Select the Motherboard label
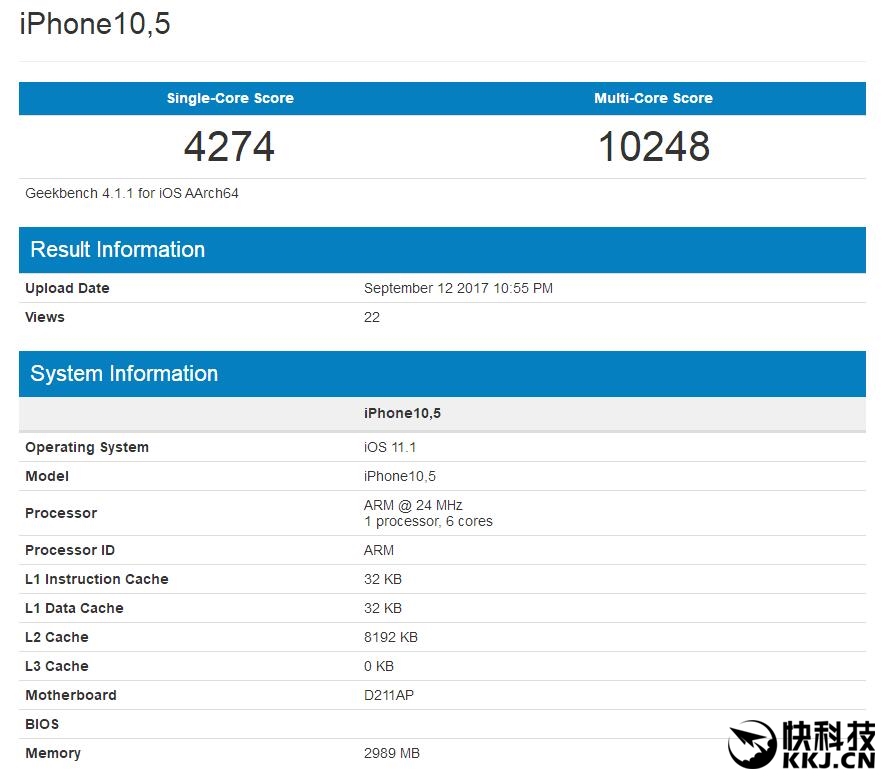This screenshot has width=885, height=779. pos(71,695)
